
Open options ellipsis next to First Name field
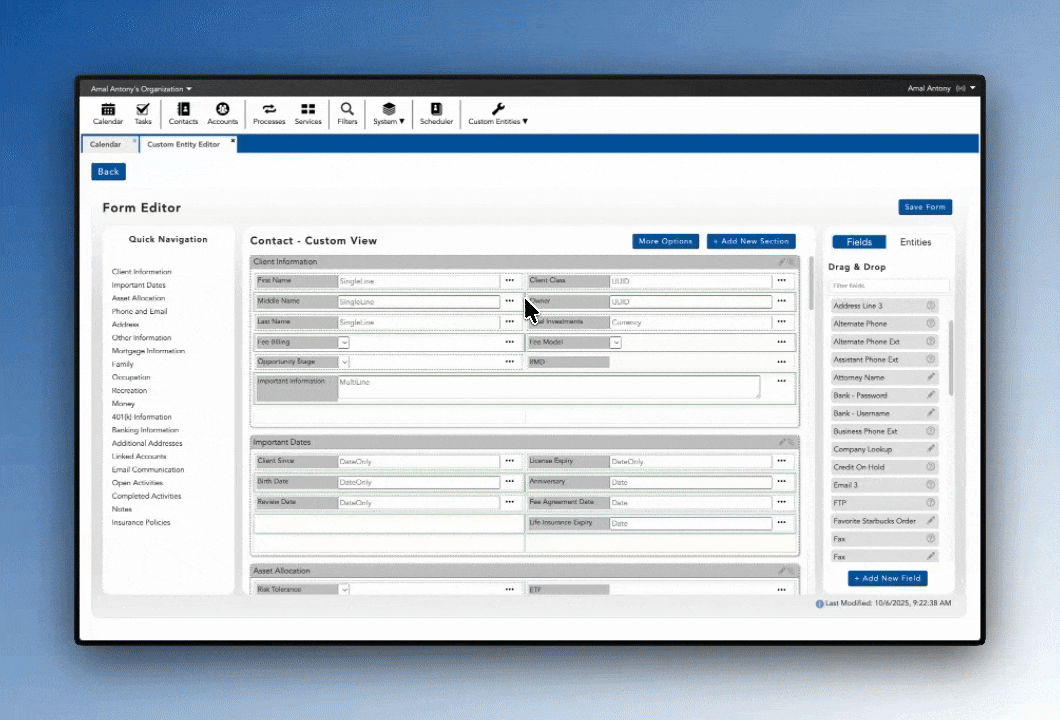click(510, 281)
